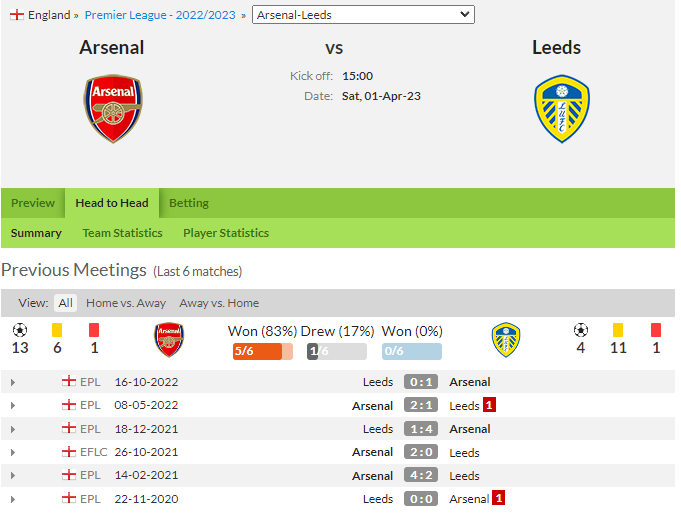Click Arsenal's small crest in the stats row
The height and width of the screenshot is (529, 681).
tap(169, 340)
